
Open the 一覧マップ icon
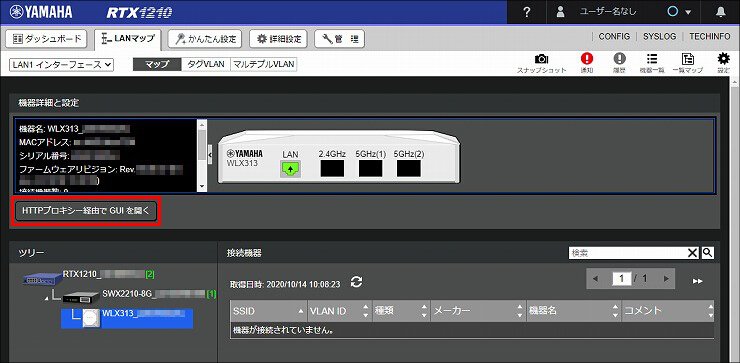click(688, 63)
